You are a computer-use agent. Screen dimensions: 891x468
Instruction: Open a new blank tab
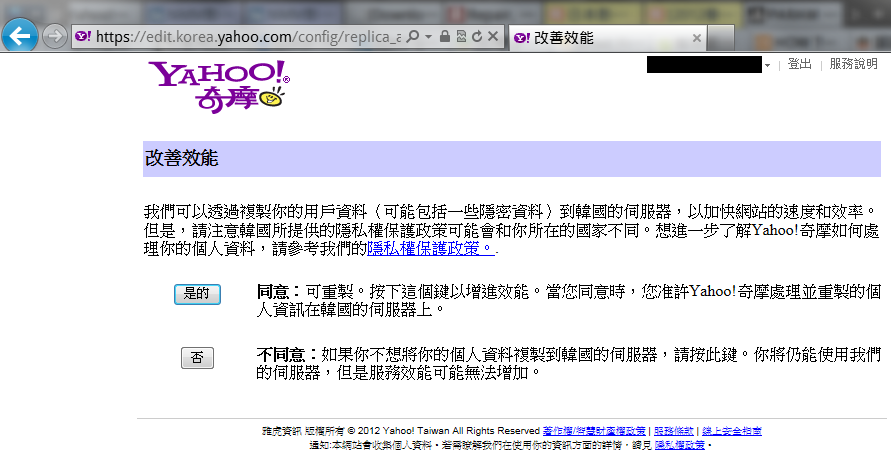(x=721, y=38)
